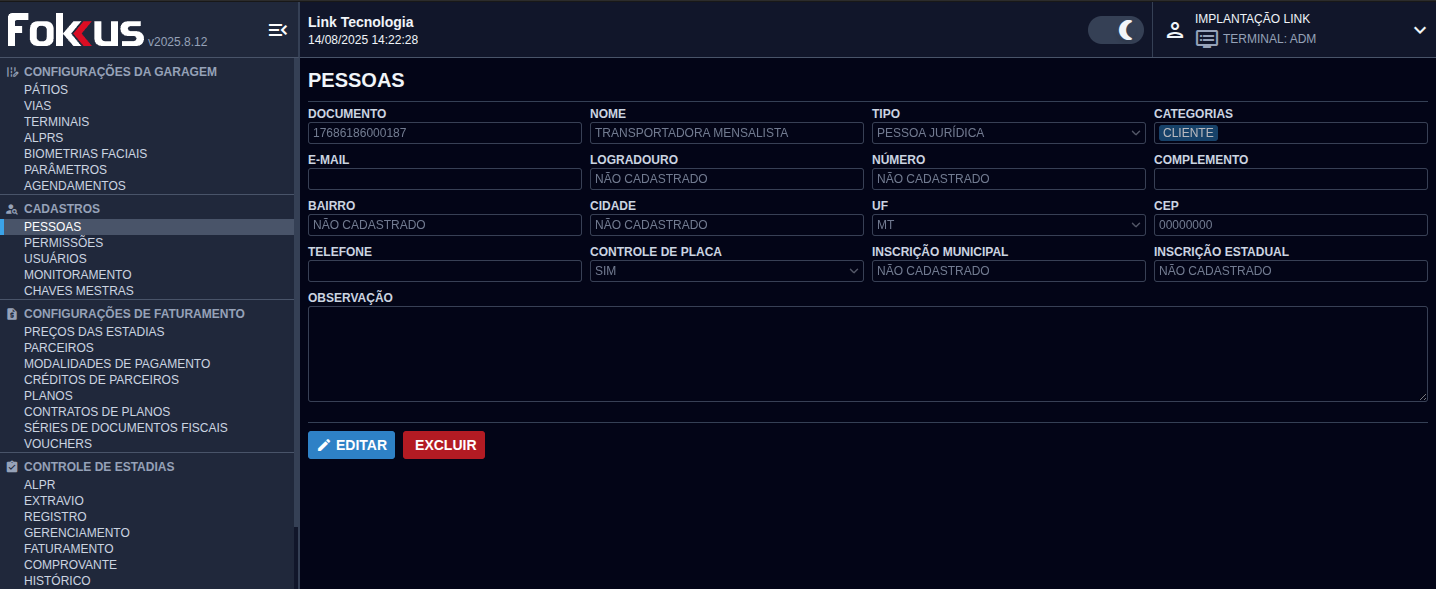This screenshot has width=1436, height=589.
Task: Go to Preços das Estadias
Action: [x=94, y=332]
